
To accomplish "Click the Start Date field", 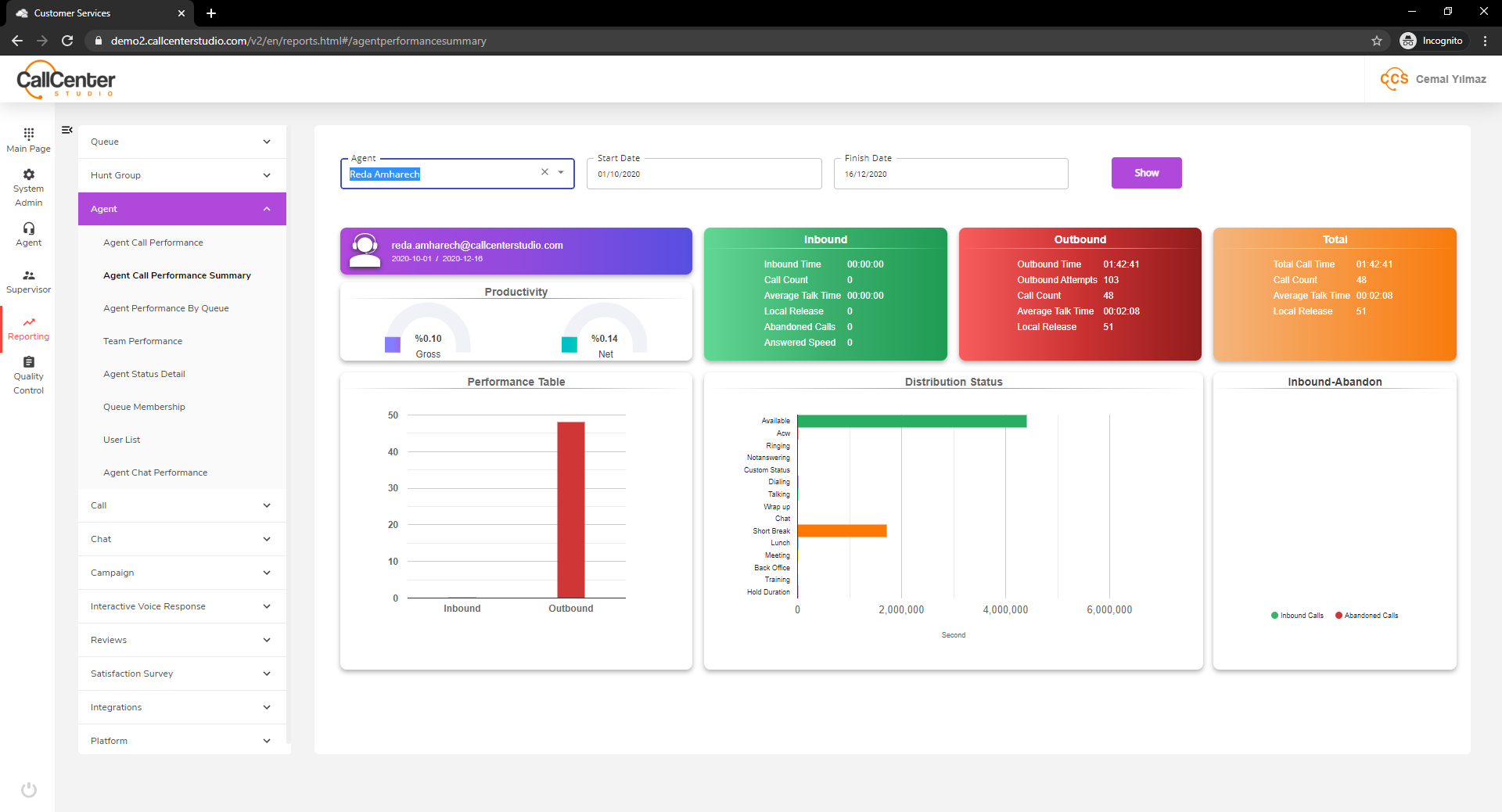I will pyautogui.click(x=704, y=174).
